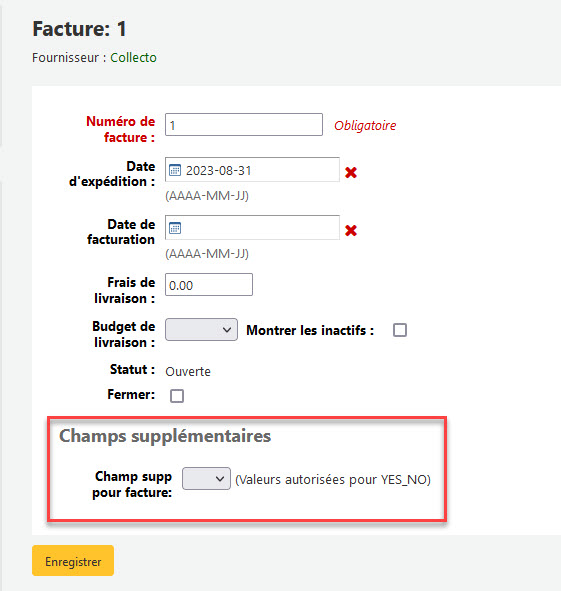Open the calendar icon for Date d'expédition
This screenshot has width=561, height=591.
click(175, 170)
